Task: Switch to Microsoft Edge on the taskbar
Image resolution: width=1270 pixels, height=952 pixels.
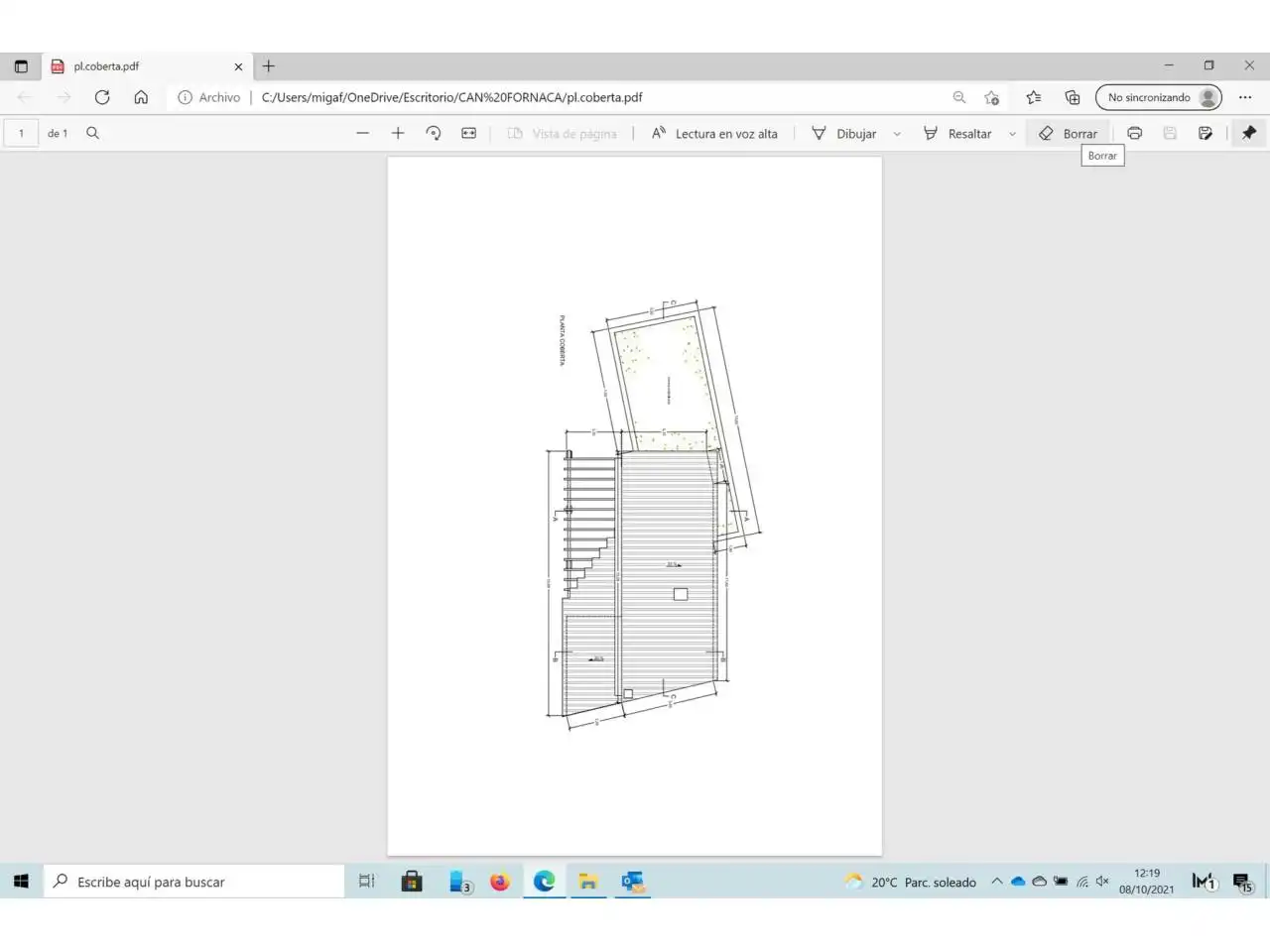Action: [x=544, y=881]
